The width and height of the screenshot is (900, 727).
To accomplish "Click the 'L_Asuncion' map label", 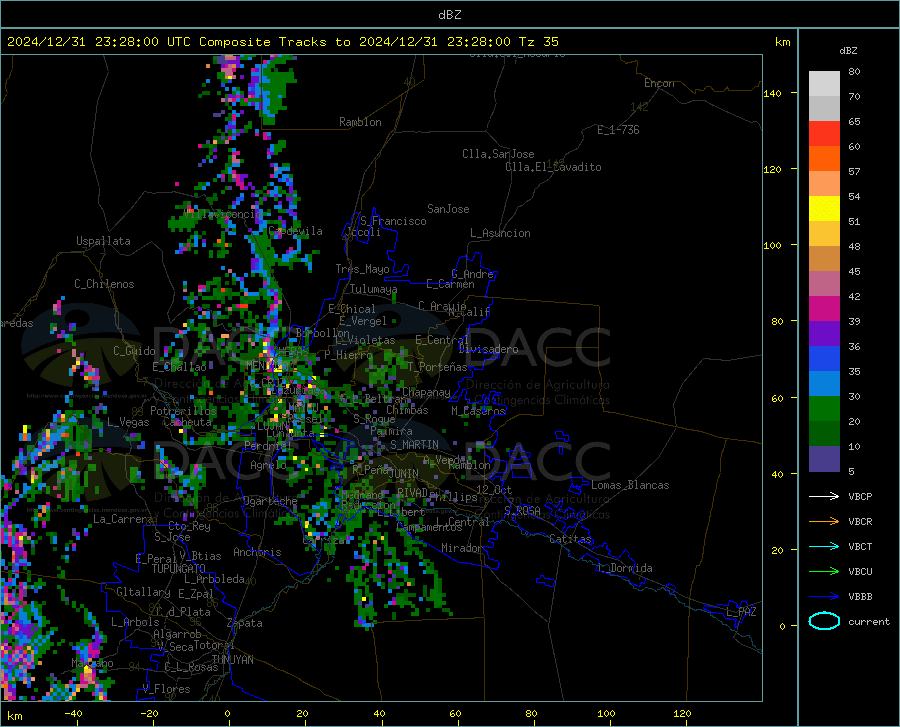I will pyautogui.click(x=500, y=233).
